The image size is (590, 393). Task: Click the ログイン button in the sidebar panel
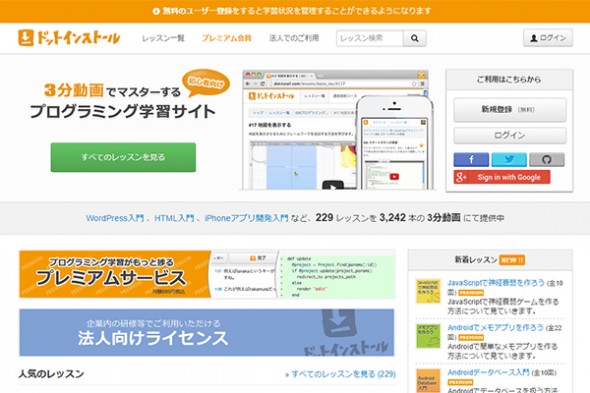(x=509, y=135)
